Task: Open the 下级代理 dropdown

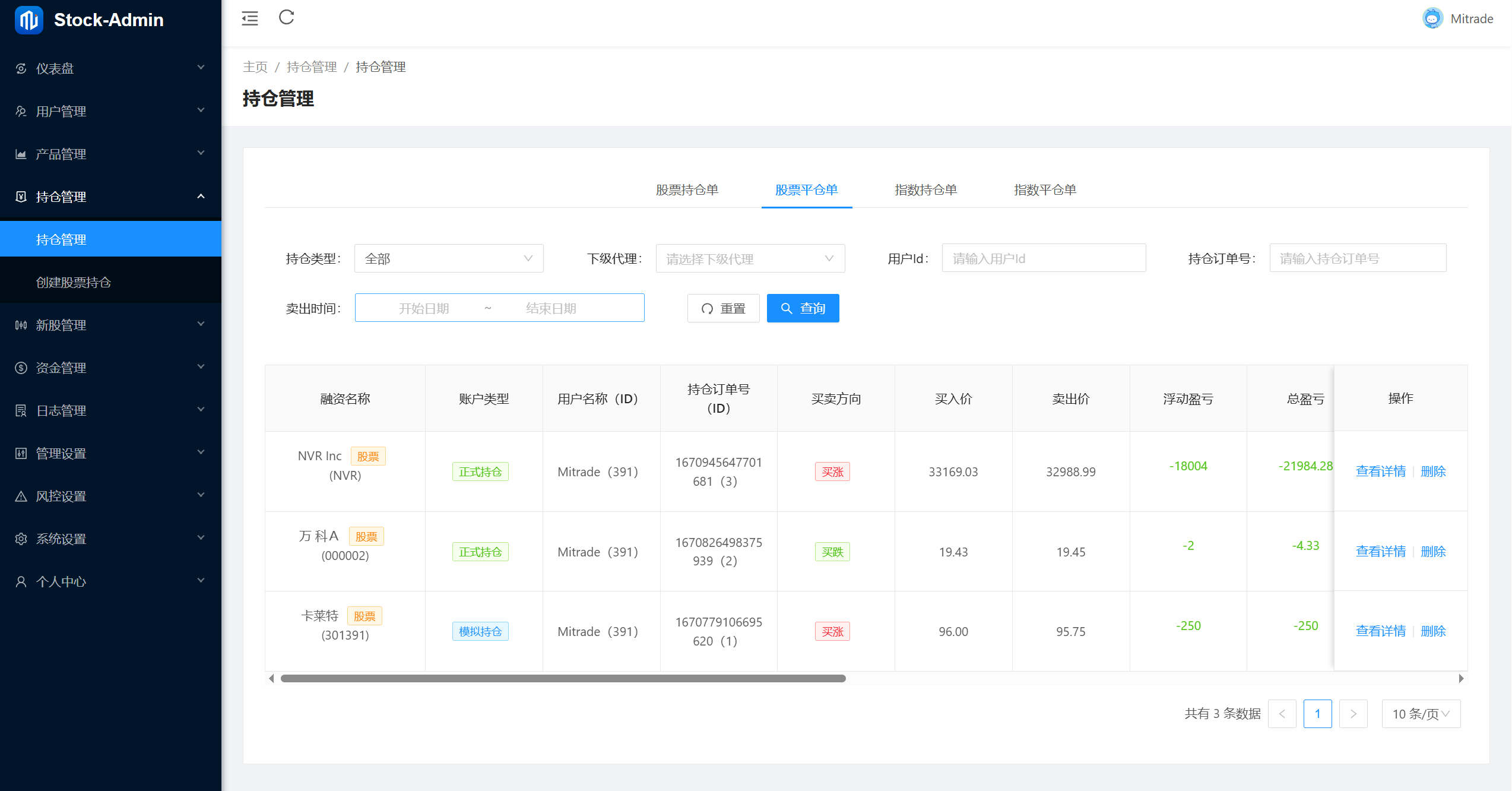Action: click(750, 258)
